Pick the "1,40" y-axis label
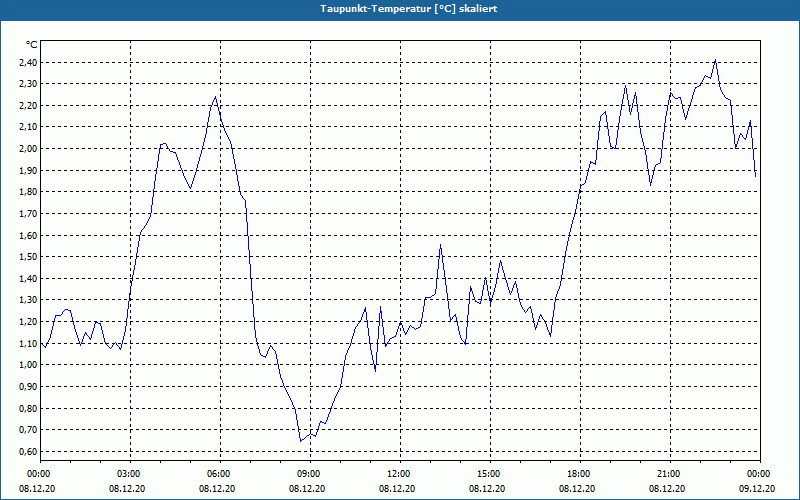The height and width of the screenshot is (500, 800). coord(28,279)
